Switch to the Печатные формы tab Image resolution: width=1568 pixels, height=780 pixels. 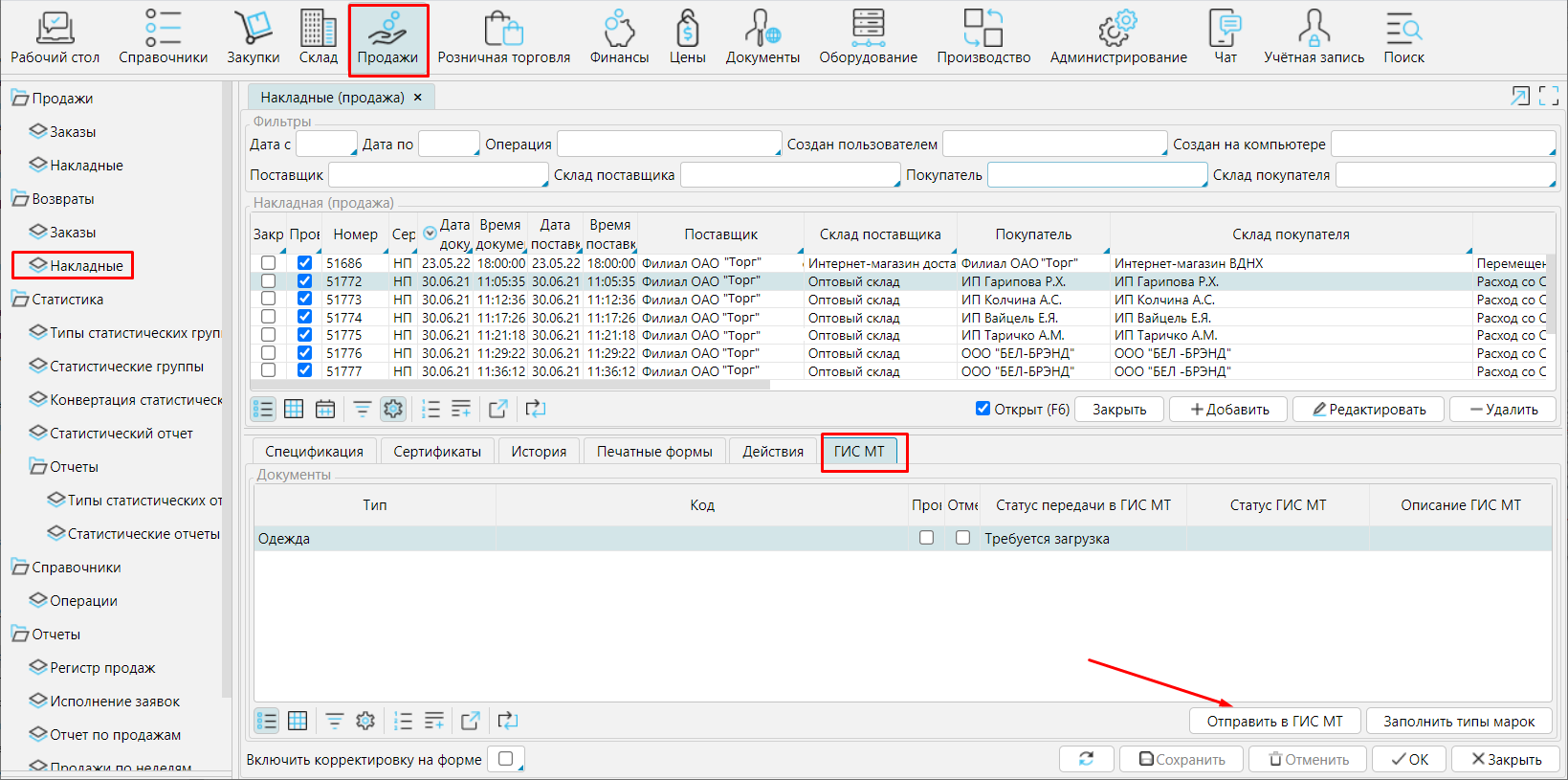[x=654, y=452]
